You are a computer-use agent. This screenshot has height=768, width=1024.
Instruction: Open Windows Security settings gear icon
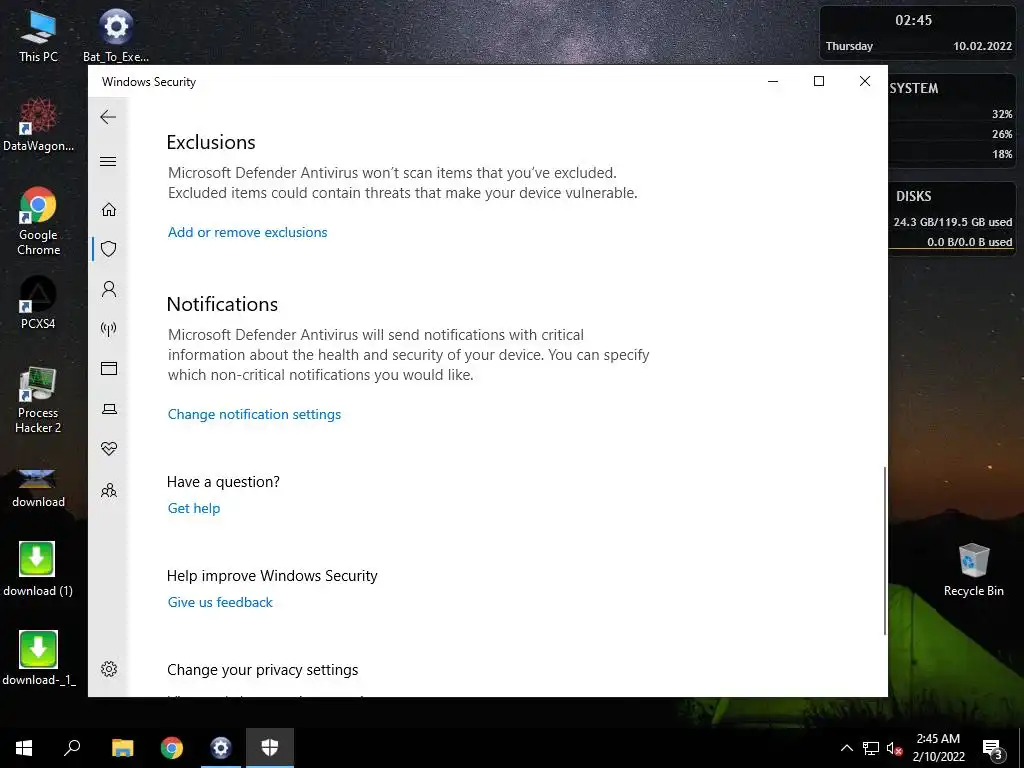109,669
